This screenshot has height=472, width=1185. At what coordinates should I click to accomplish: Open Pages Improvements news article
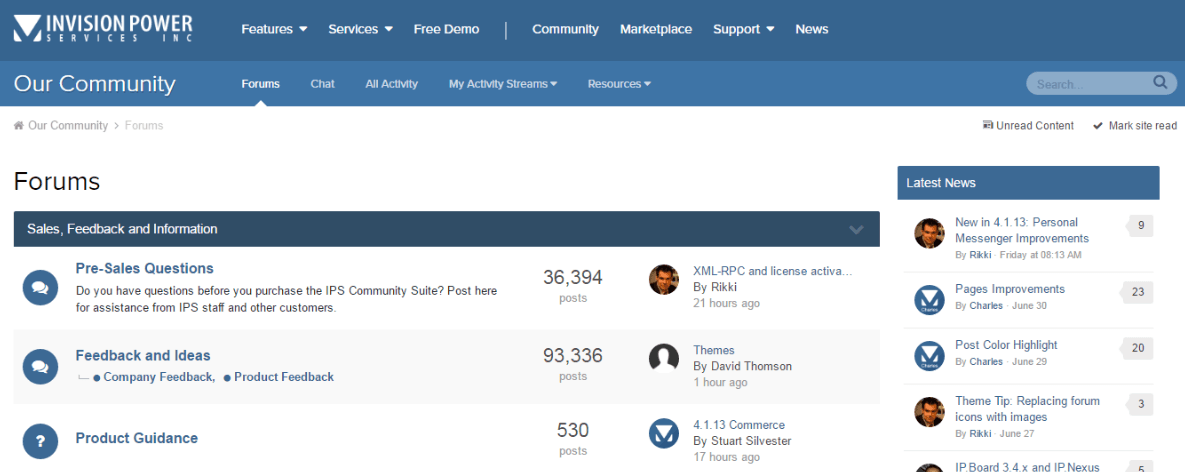1010,289
